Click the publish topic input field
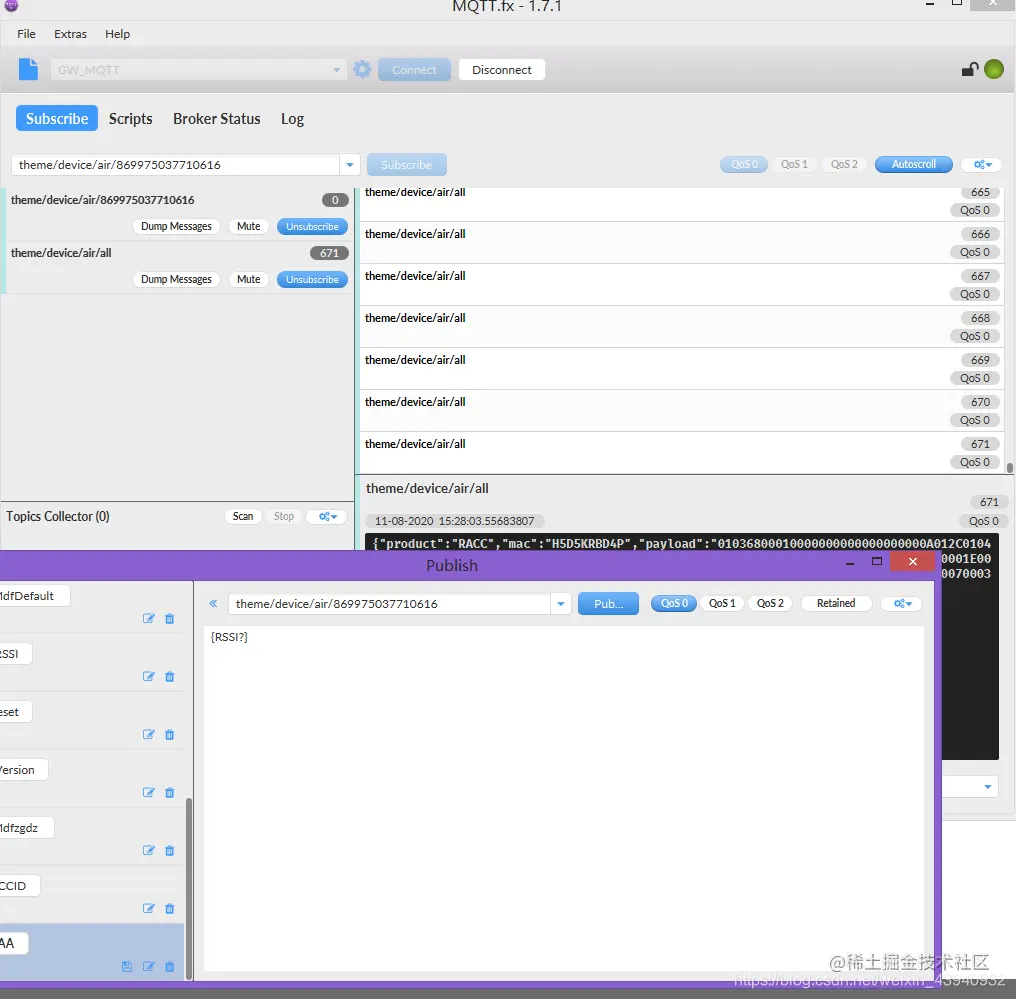The height and width of the screenshot is (999, 1016). coord(389,604)
